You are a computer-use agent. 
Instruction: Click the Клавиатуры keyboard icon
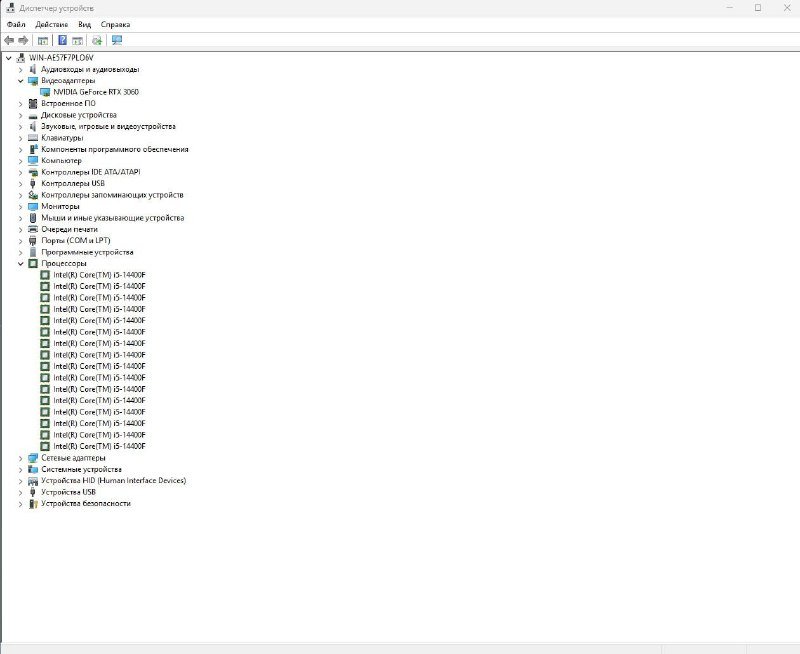coord(33,138)
